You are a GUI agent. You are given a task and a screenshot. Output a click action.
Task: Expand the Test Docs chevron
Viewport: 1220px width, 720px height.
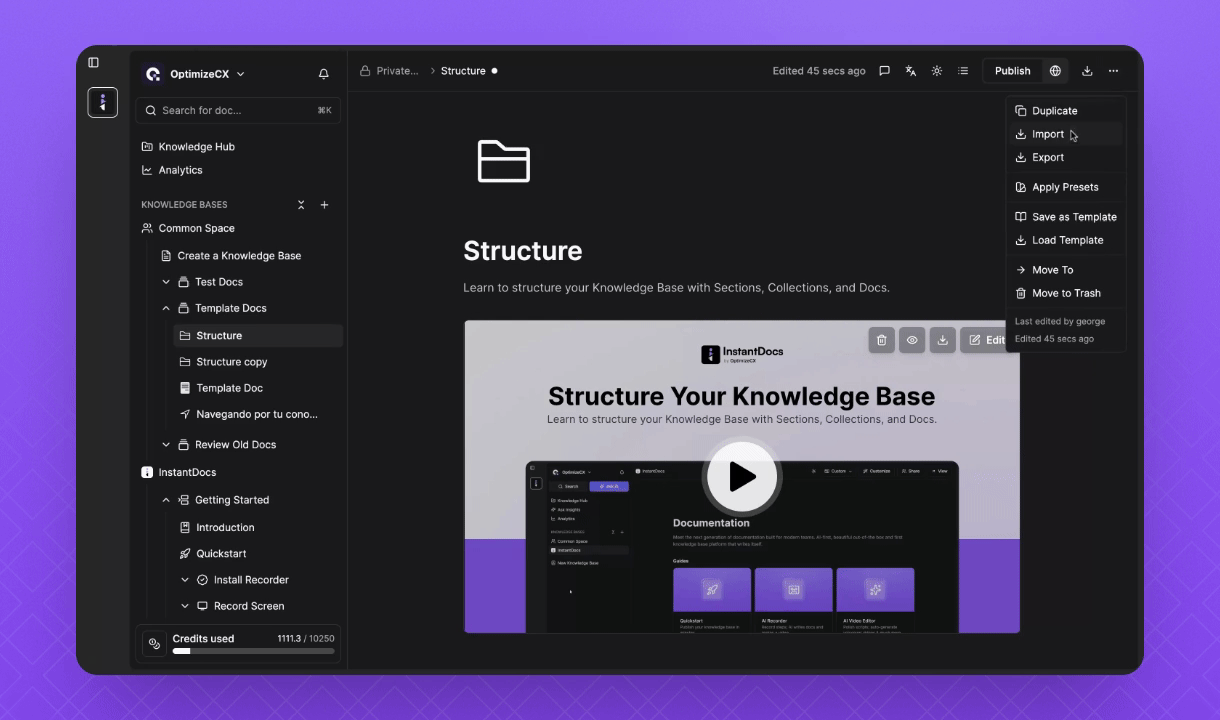[x=166, y=282]
